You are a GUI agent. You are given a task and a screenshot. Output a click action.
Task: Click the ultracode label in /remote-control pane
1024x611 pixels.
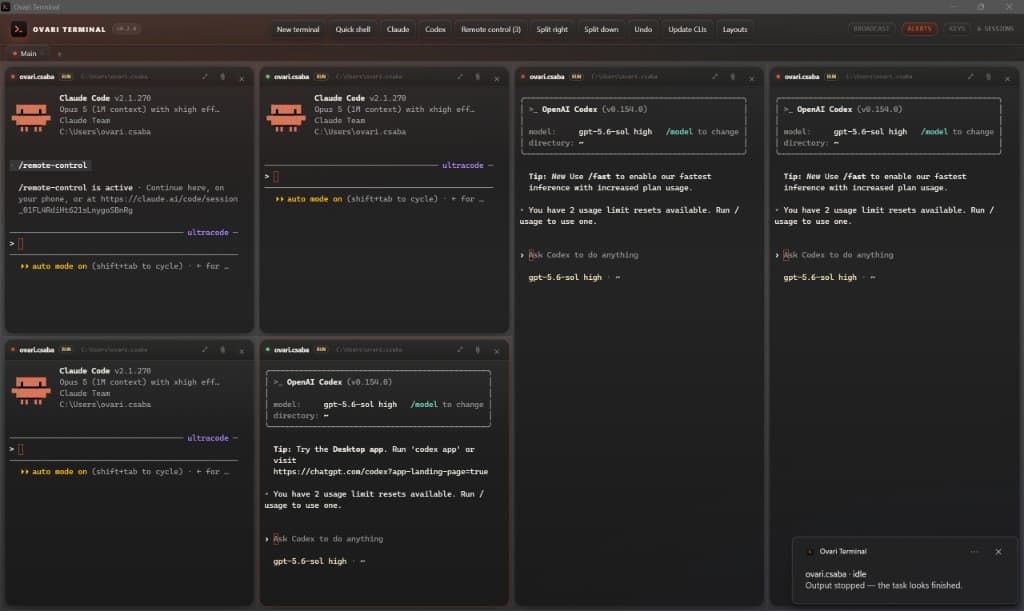[208, 232]
